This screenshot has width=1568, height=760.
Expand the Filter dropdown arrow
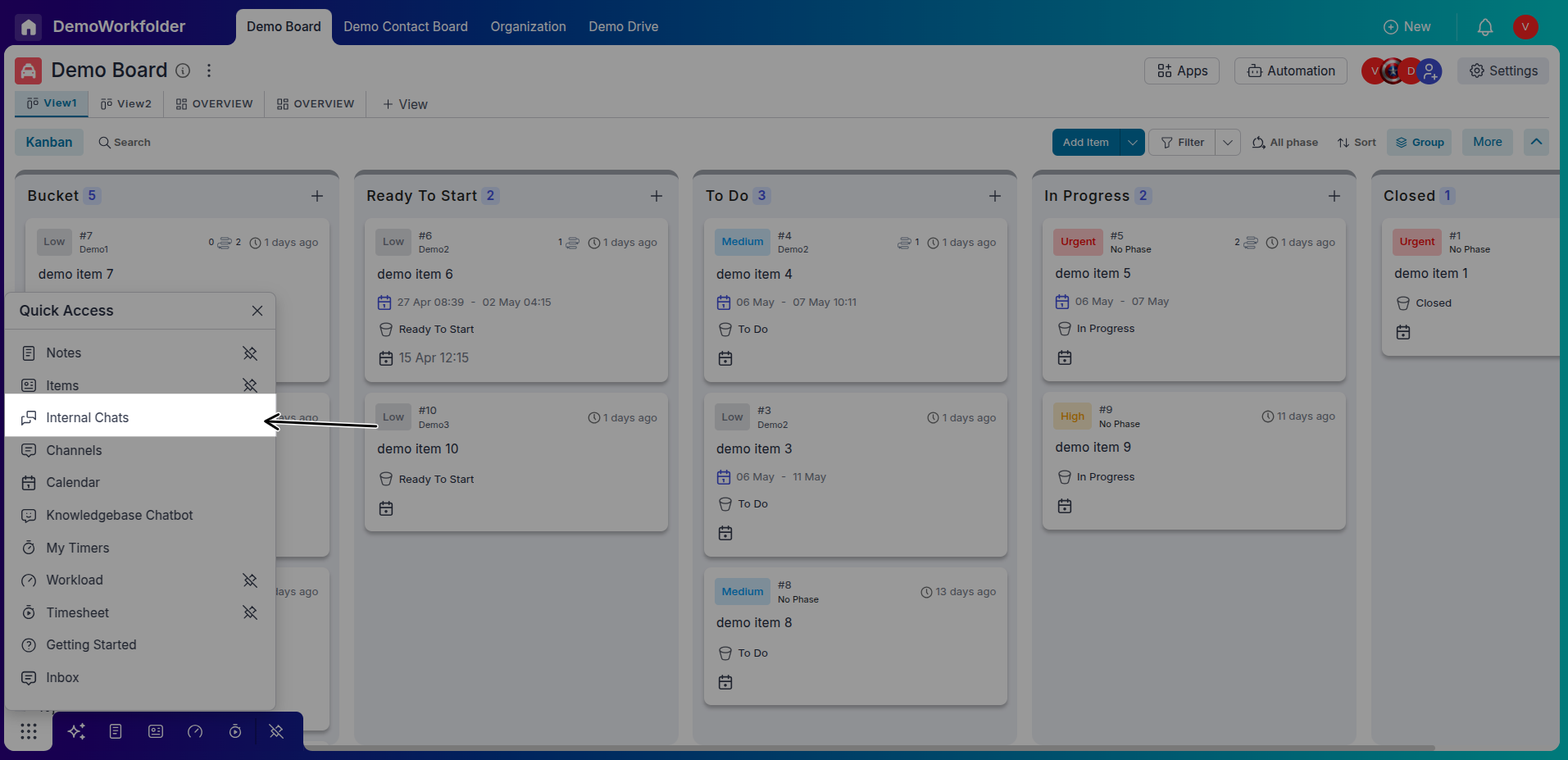click(1228, 142)
